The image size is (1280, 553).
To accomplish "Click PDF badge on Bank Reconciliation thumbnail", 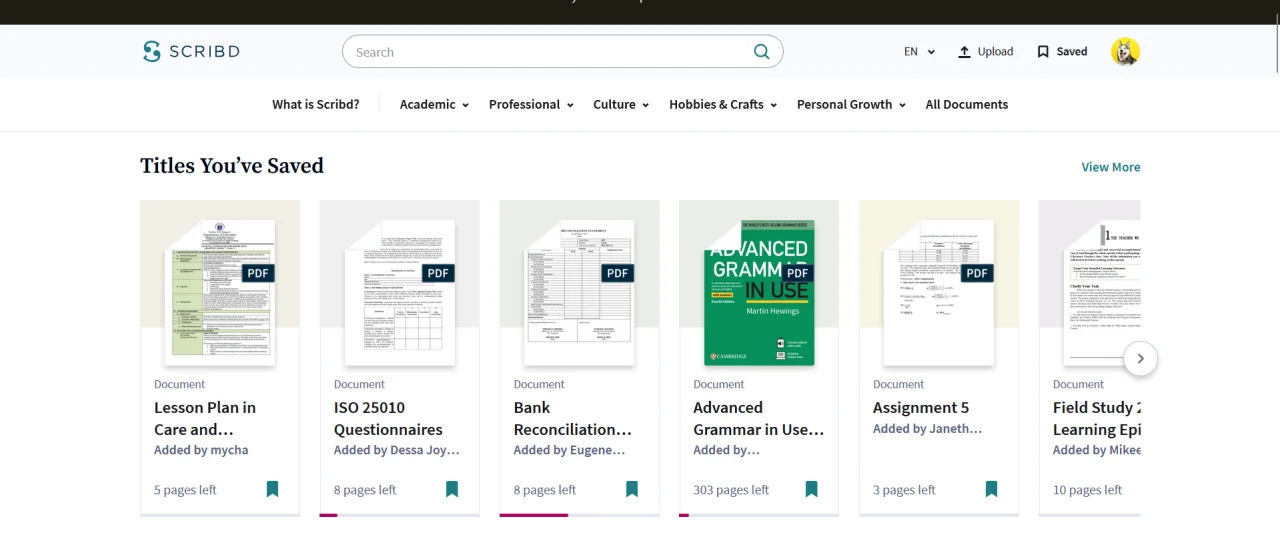I will coord(618,273).
